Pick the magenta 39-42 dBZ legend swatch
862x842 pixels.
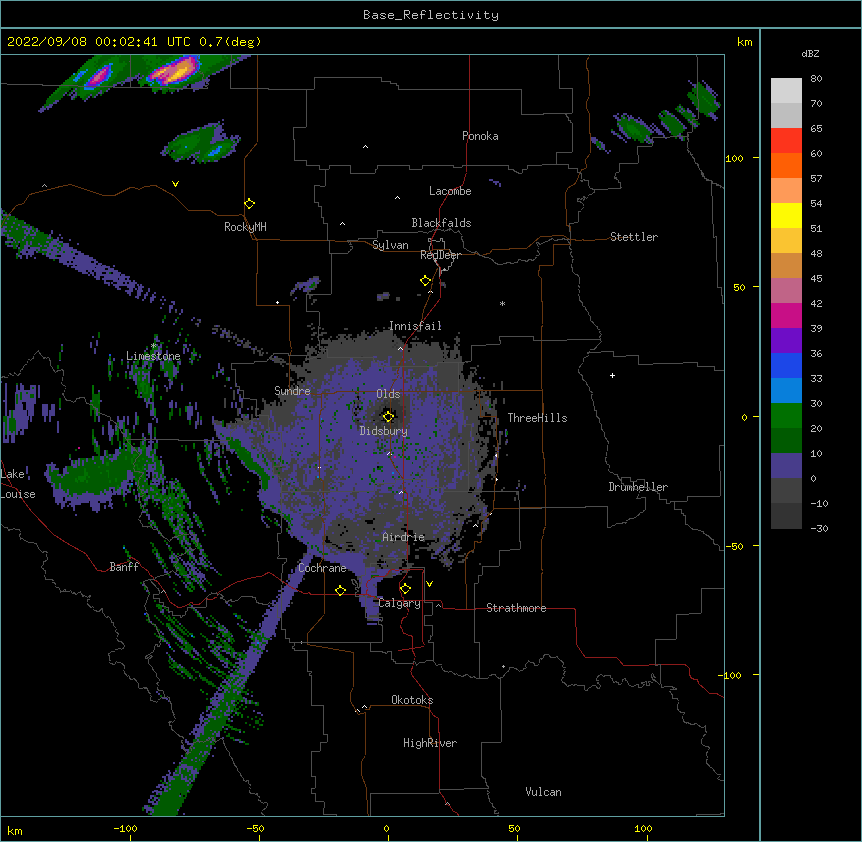tap(786, 315)
